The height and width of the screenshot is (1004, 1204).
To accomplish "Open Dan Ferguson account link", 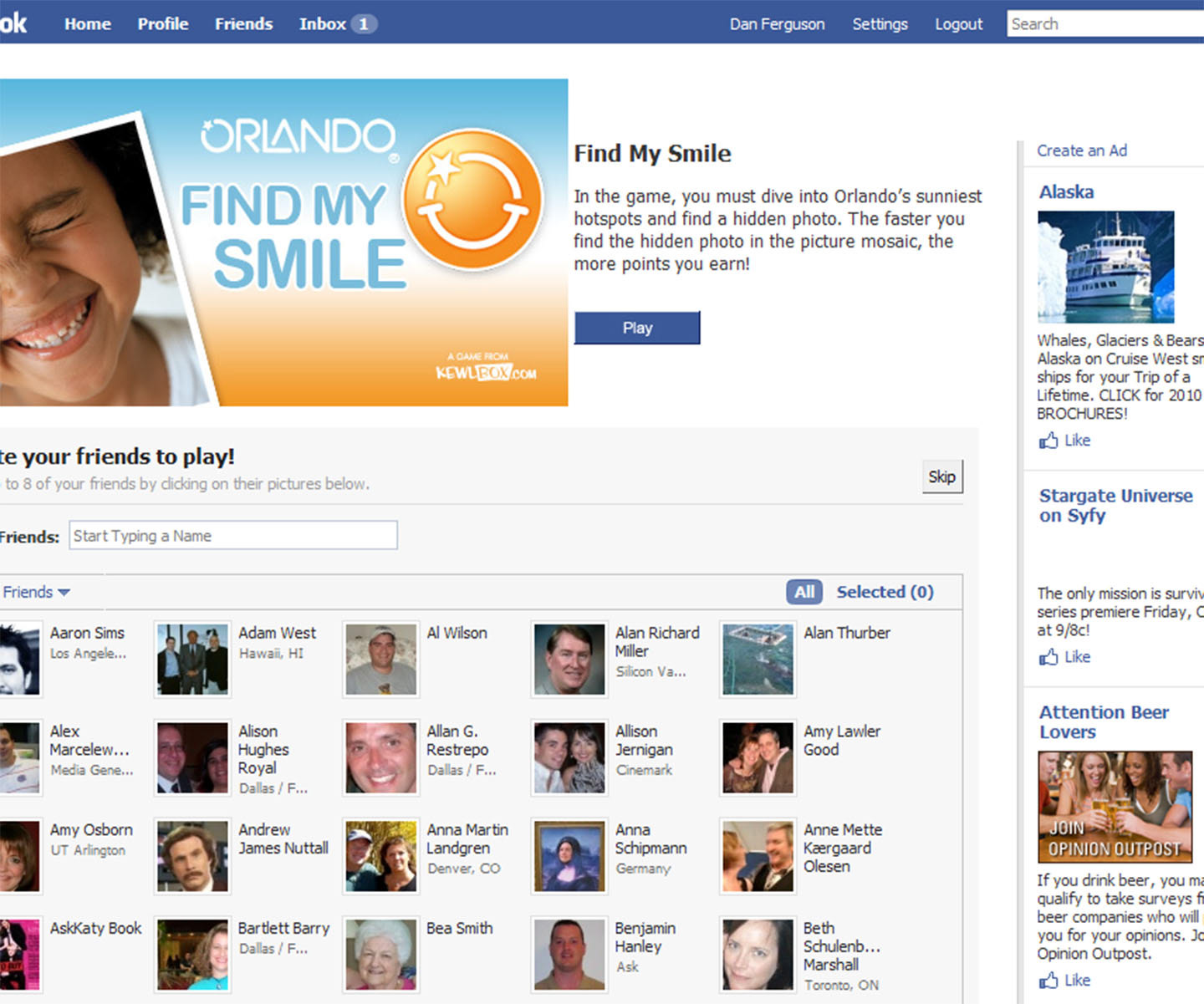I will 777,24.
